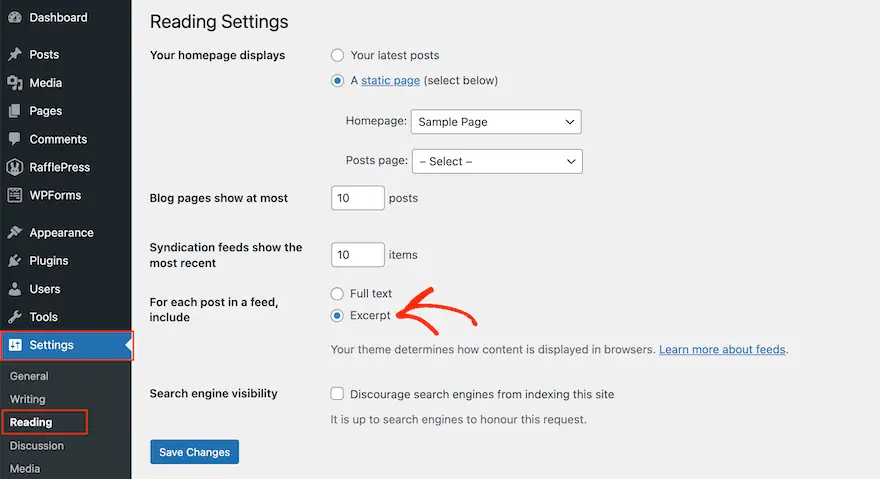Select the Your latest posts radio
Screen dimensions: 880x479
pyautogui.click(x=337, y=55)
